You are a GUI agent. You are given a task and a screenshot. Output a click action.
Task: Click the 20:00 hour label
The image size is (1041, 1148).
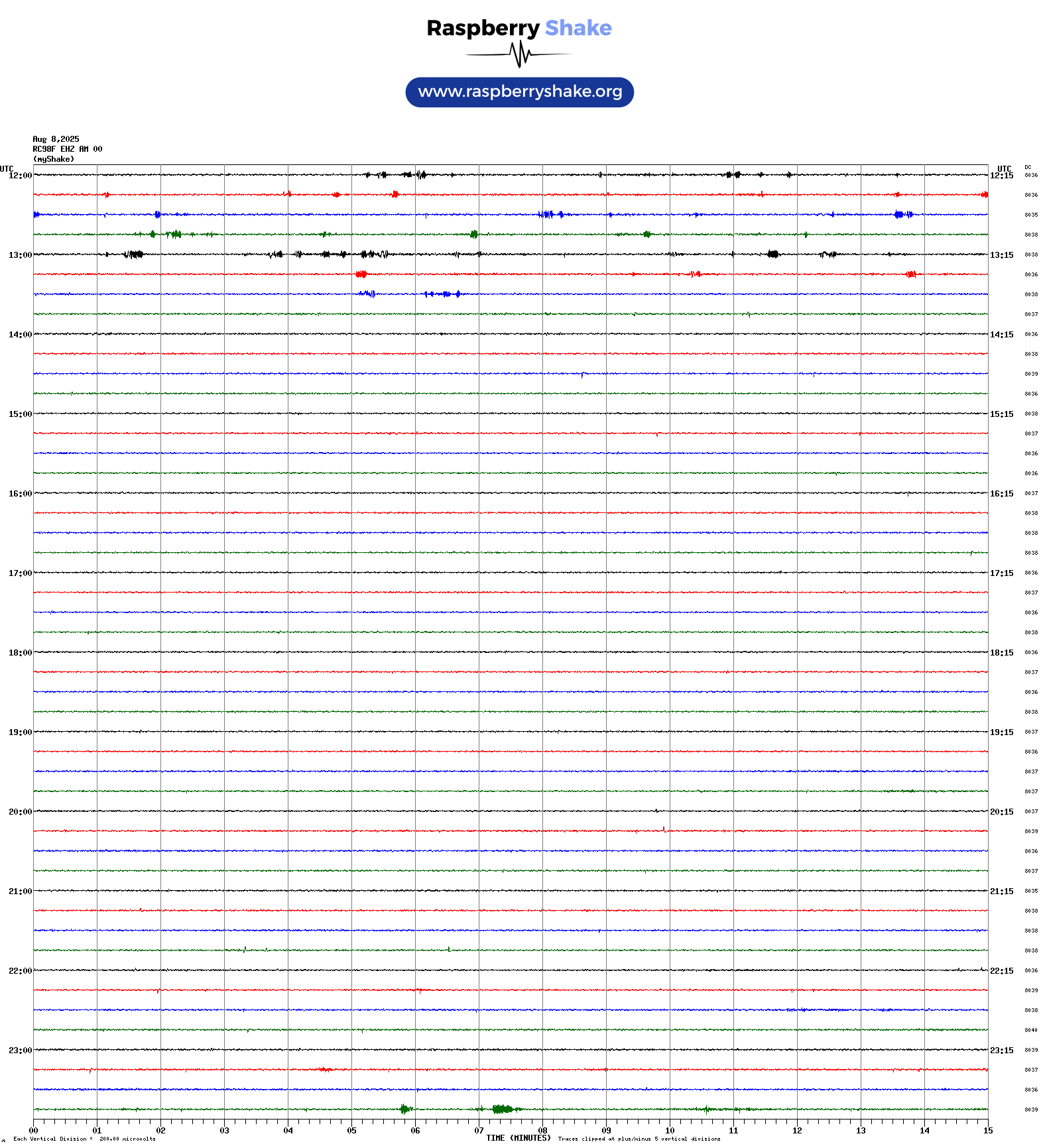20,812
